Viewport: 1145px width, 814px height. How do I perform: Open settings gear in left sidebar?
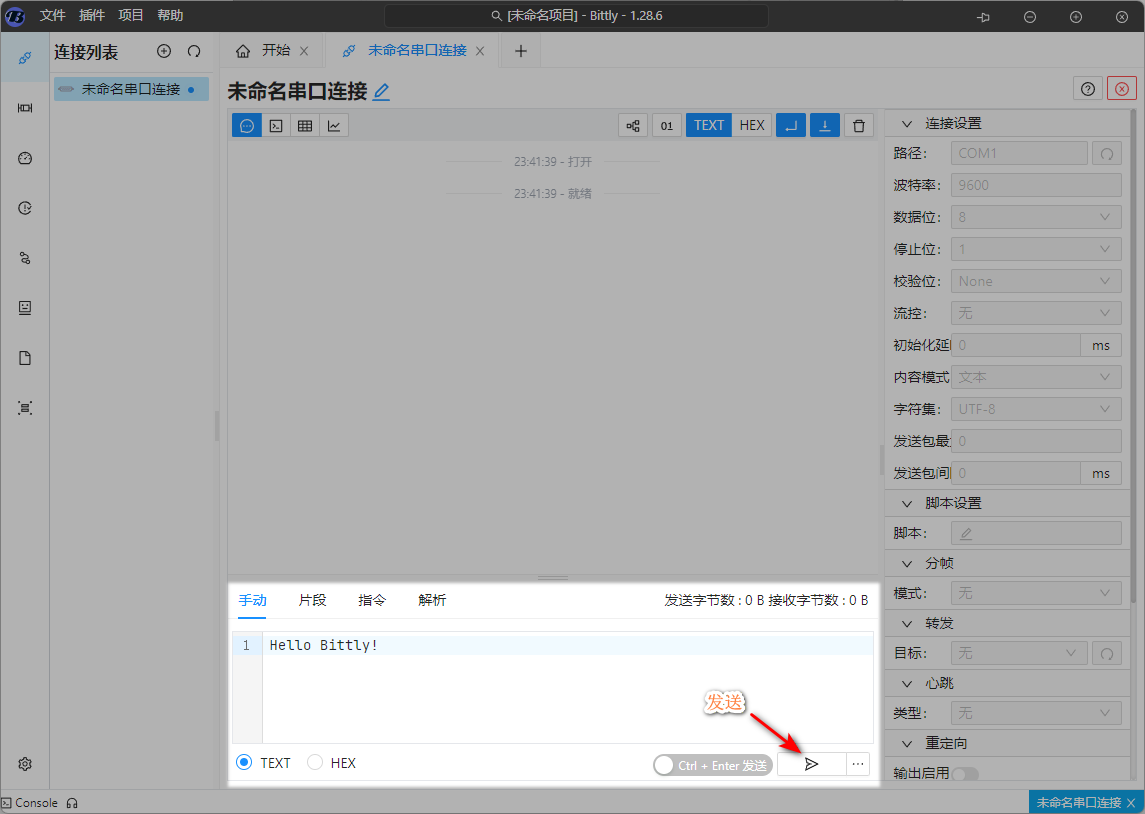(x=25, y=764)
